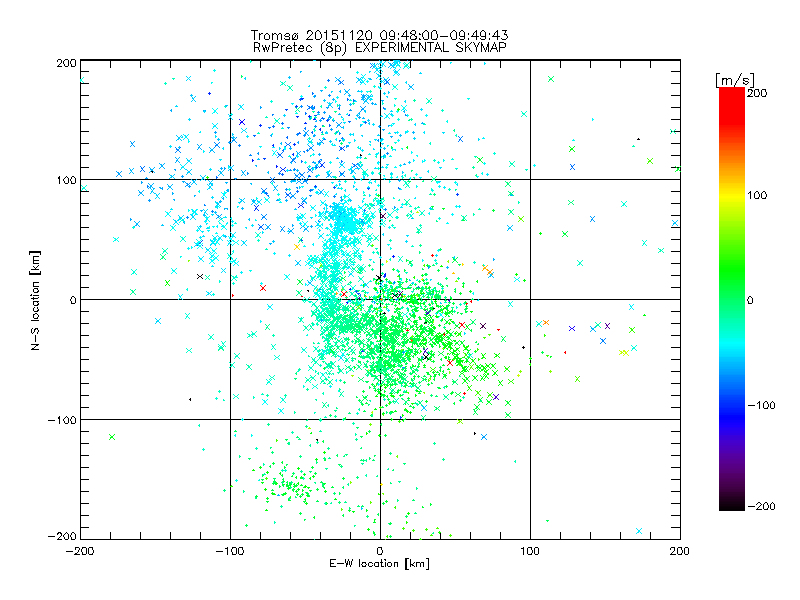Image resolution: width=800 pixels, height=600 pixels.
Task: Click the green middle of the colorbar near 0
Action: [x=732, y=299]
